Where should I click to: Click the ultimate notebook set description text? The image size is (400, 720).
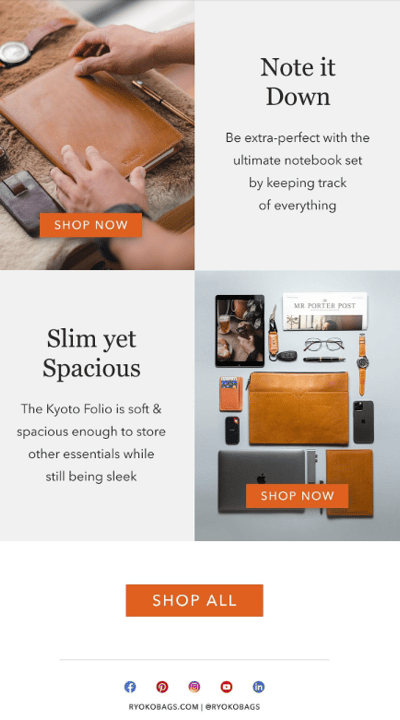click(x=297, y=171)
